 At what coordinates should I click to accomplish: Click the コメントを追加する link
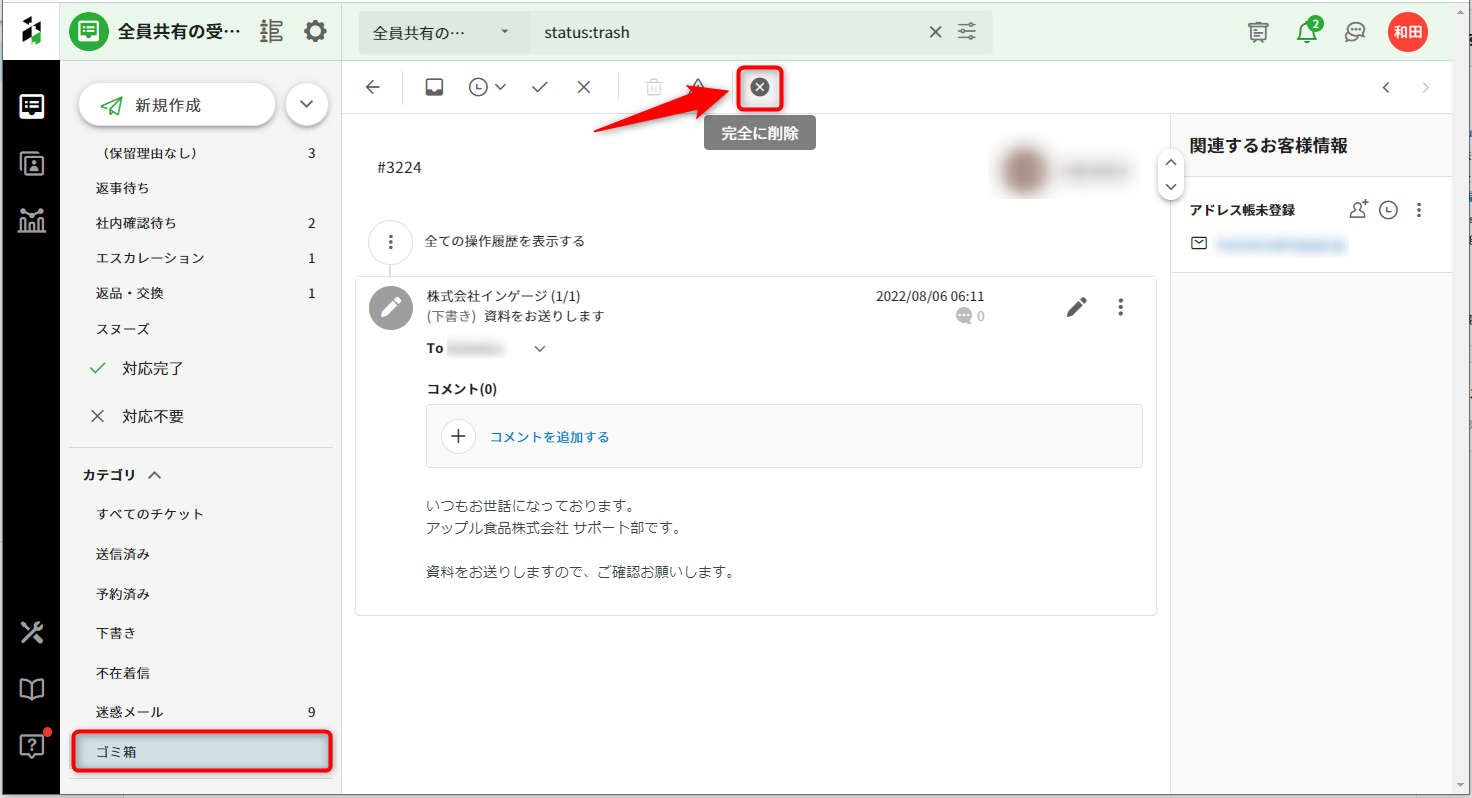click(x=549, y=437)
